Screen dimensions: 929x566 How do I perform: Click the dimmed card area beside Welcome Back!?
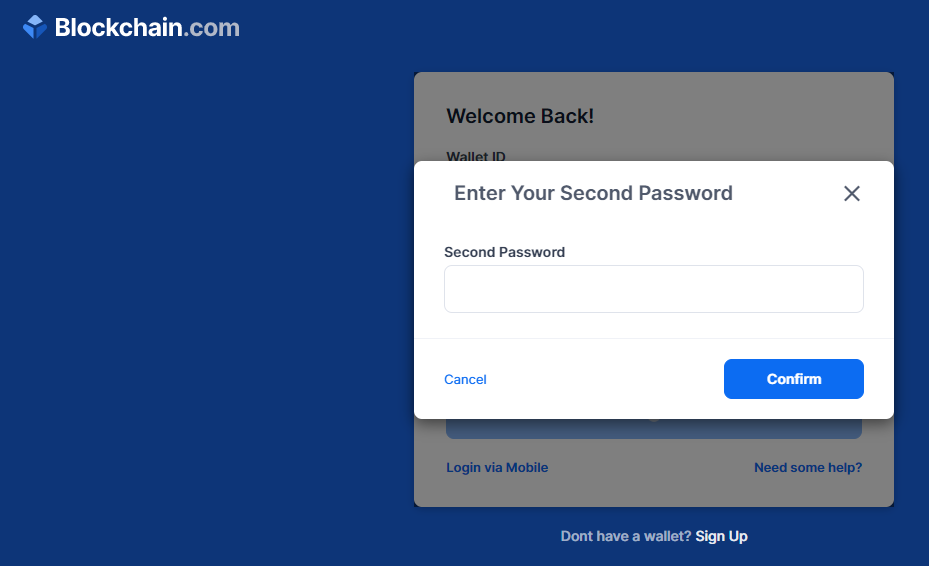point(741,116)
